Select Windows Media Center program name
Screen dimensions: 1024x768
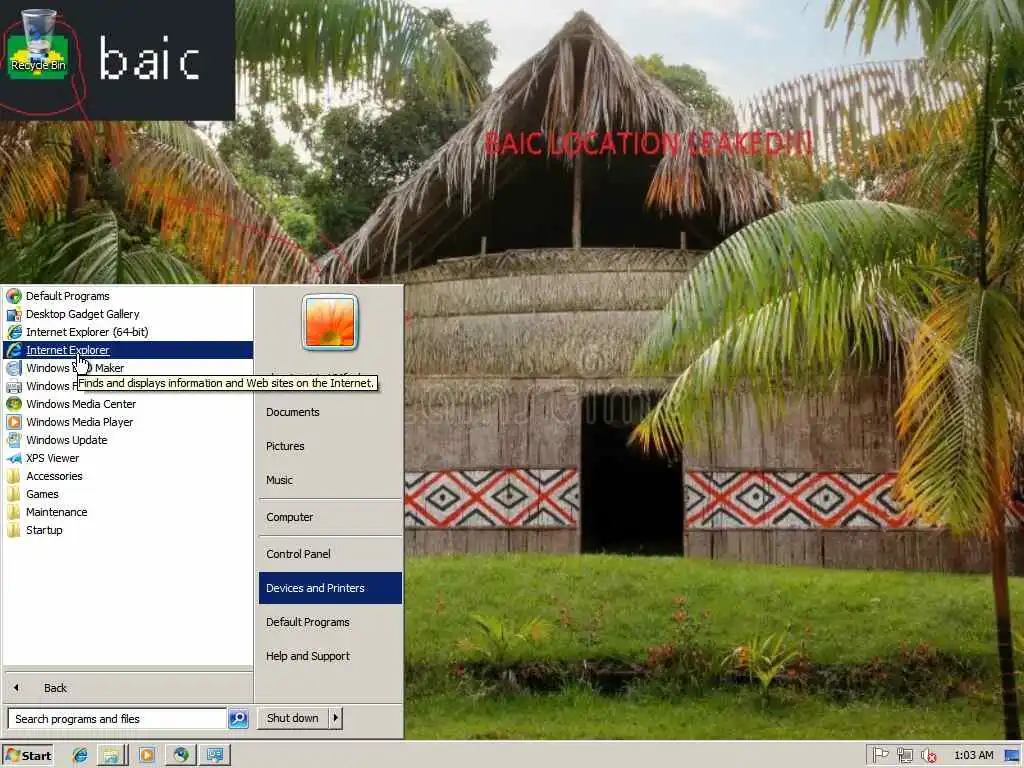coord(81,404)
